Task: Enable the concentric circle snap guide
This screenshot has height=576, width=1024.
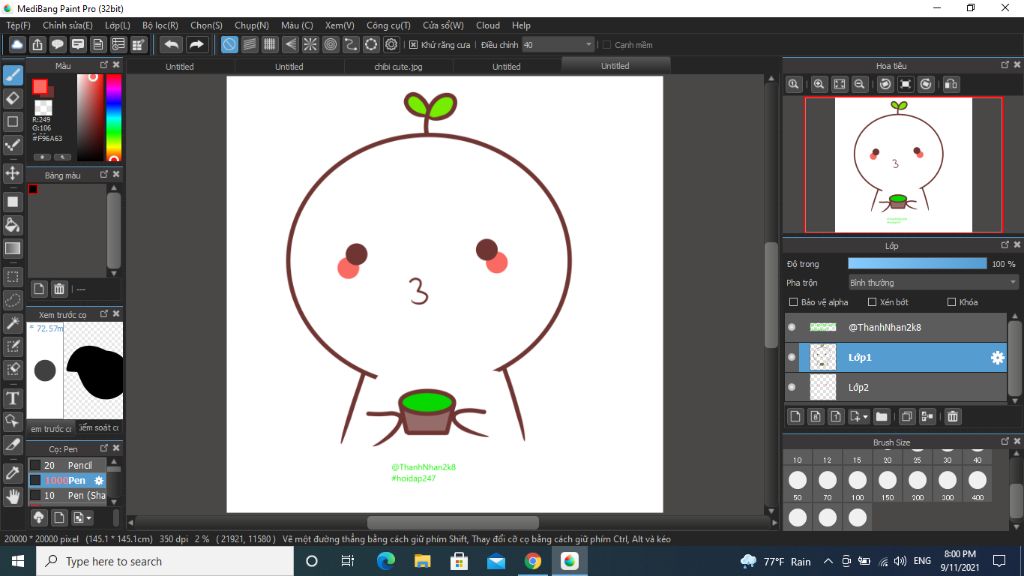Action: 330,44
